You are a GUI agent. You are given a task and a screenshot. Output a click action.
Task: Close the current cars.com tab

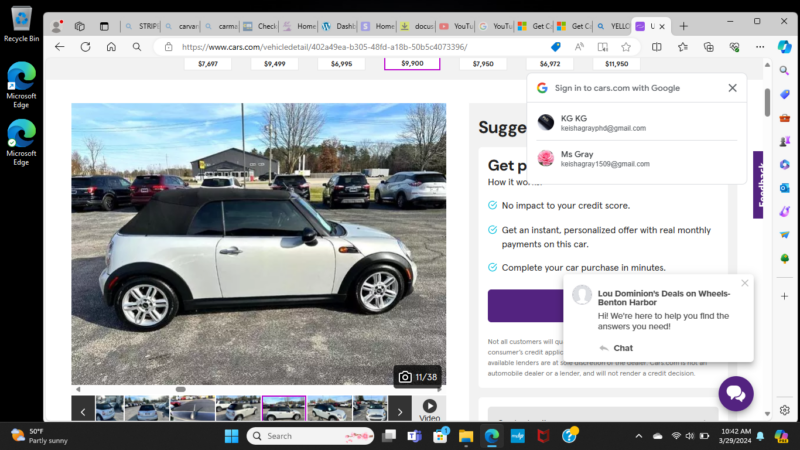(x=662, y=26)
